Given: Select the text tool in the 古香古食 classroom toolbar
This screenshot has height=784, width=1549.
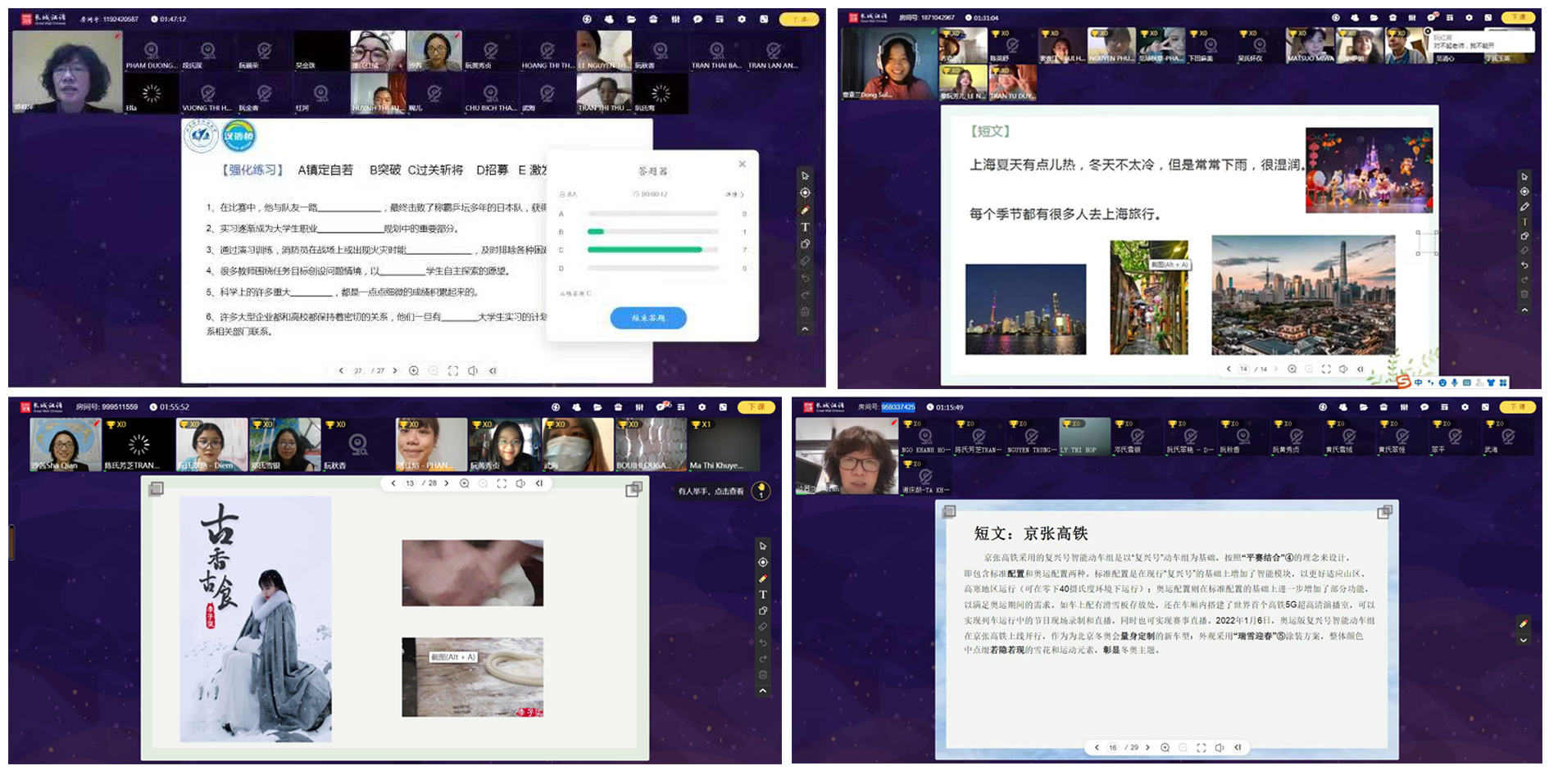Looking at the screenshot, I should coord(762,594).
